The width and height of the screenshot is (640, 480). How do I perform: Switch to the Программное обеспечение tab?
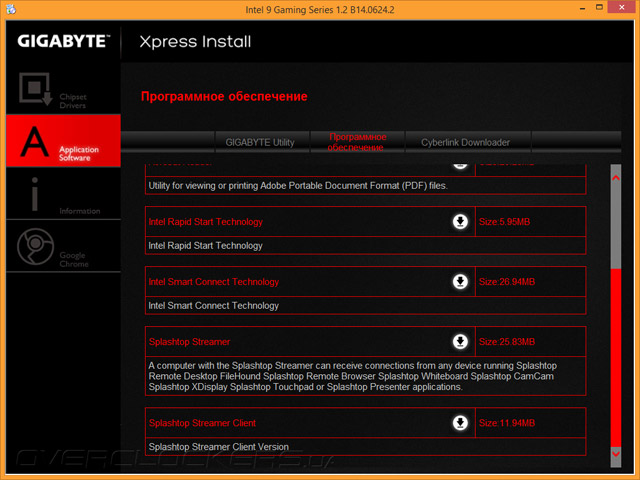(x=357, y=142)
